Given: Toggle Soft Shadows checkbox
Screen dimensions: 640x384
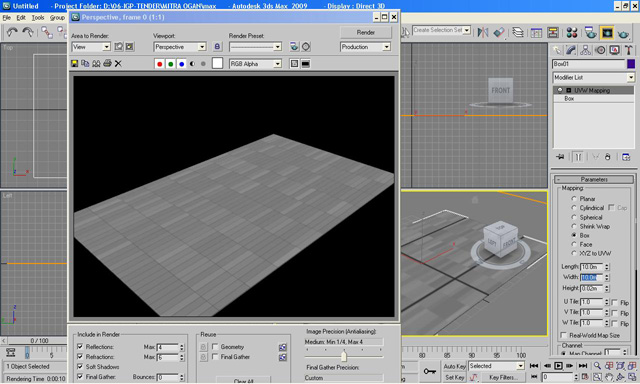Looking at the screenshot, I should (x=80, y=366).
